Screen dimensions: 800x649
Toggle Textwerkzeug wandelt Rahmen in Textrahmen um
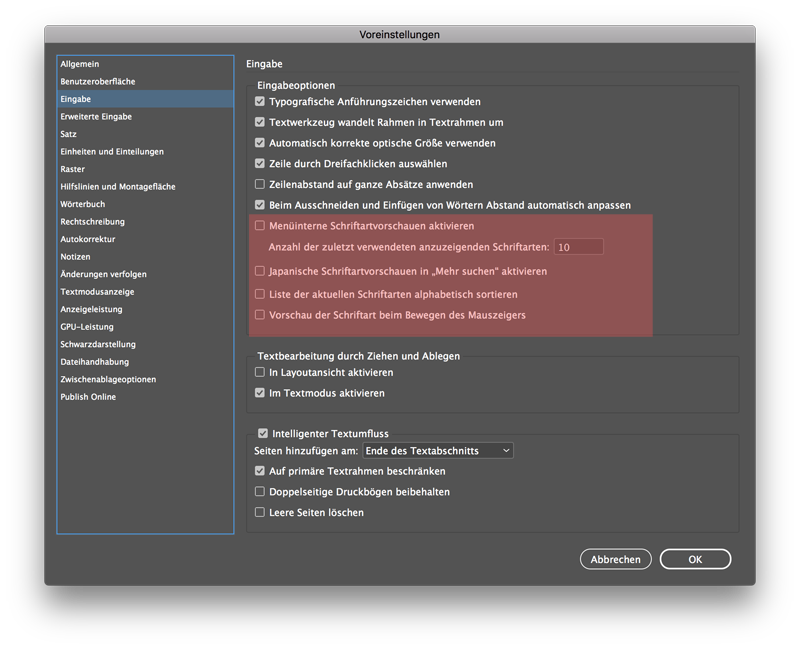[260, 122]
